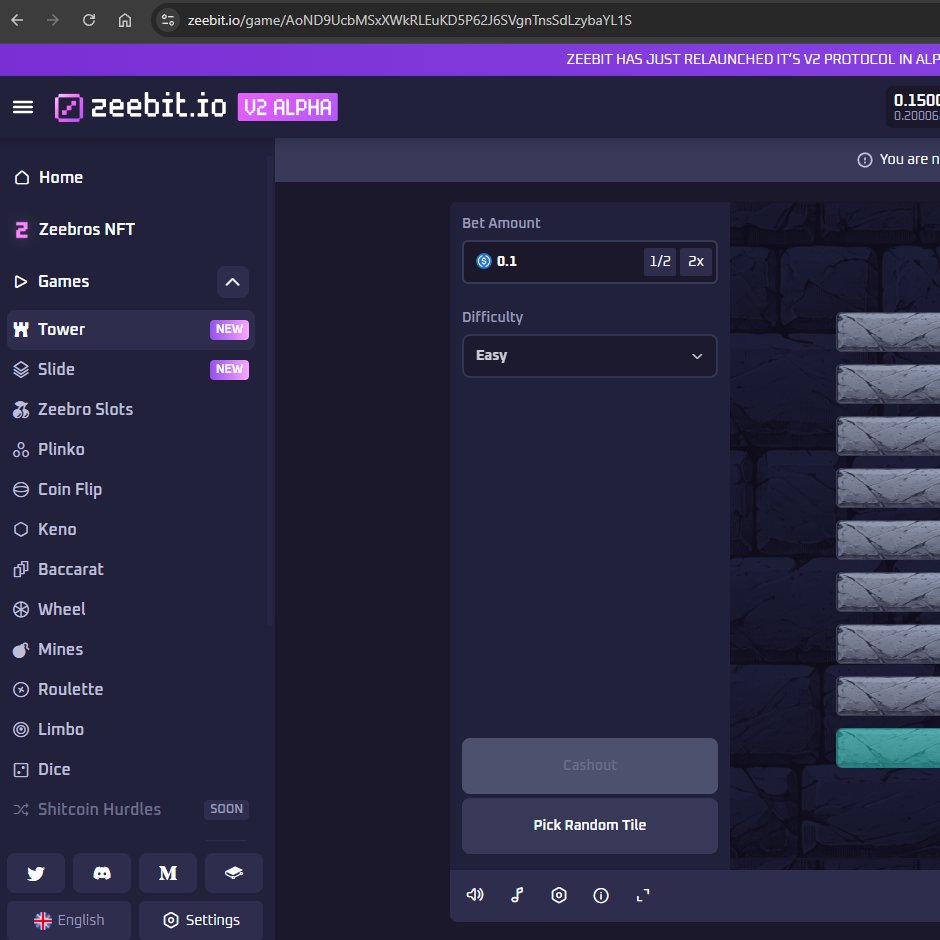
Task: Click the wallet balance display
Action: 914,107
